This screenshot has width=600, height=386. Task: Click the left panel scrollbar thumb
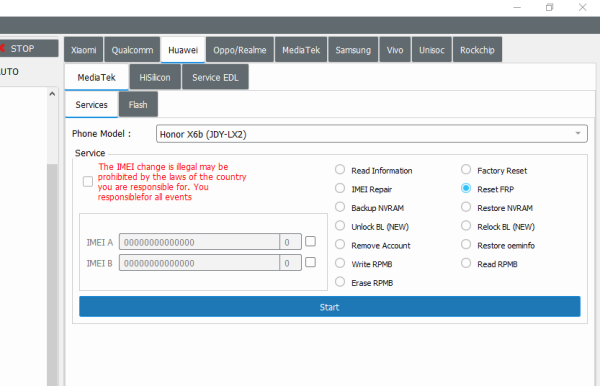[x=52, y=275]
